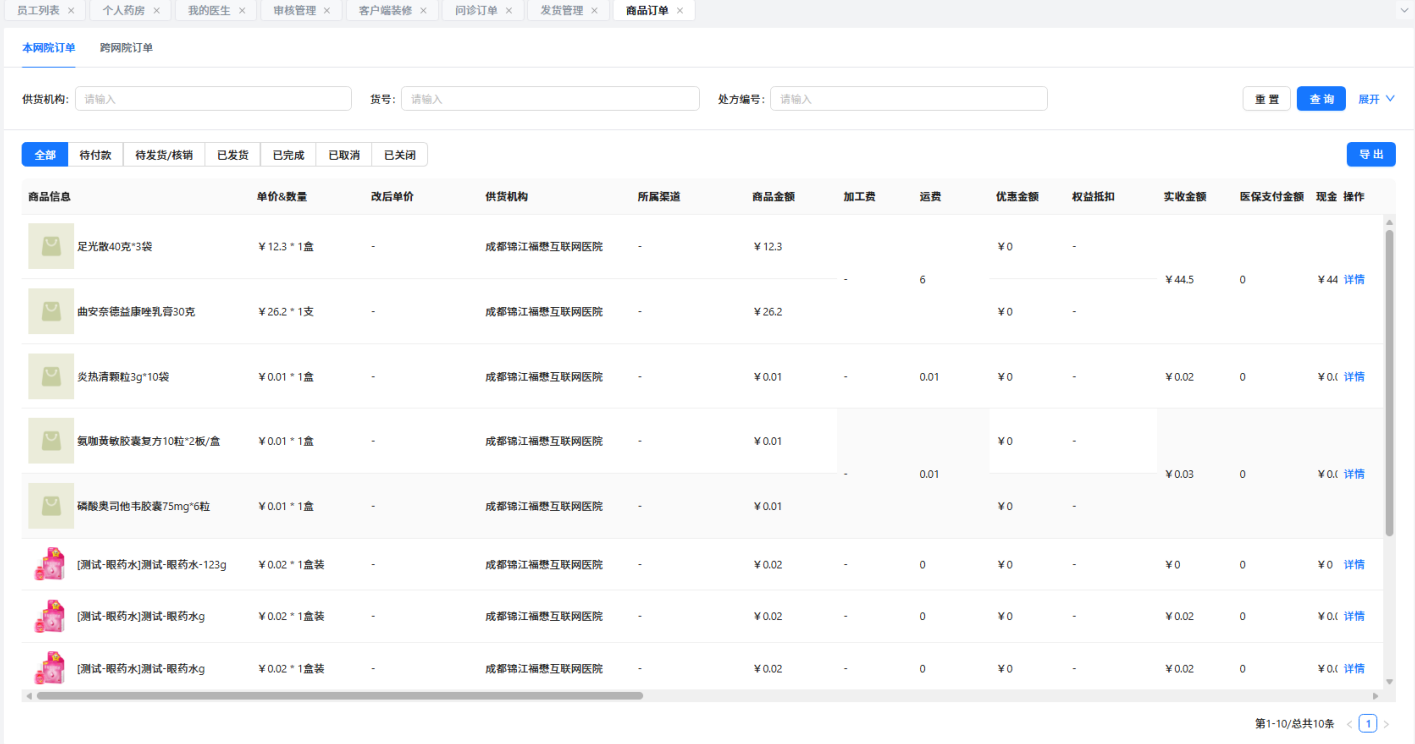Expand more filters with 展开
The height and width of the screenshot is (744, 1415).
1376,99
